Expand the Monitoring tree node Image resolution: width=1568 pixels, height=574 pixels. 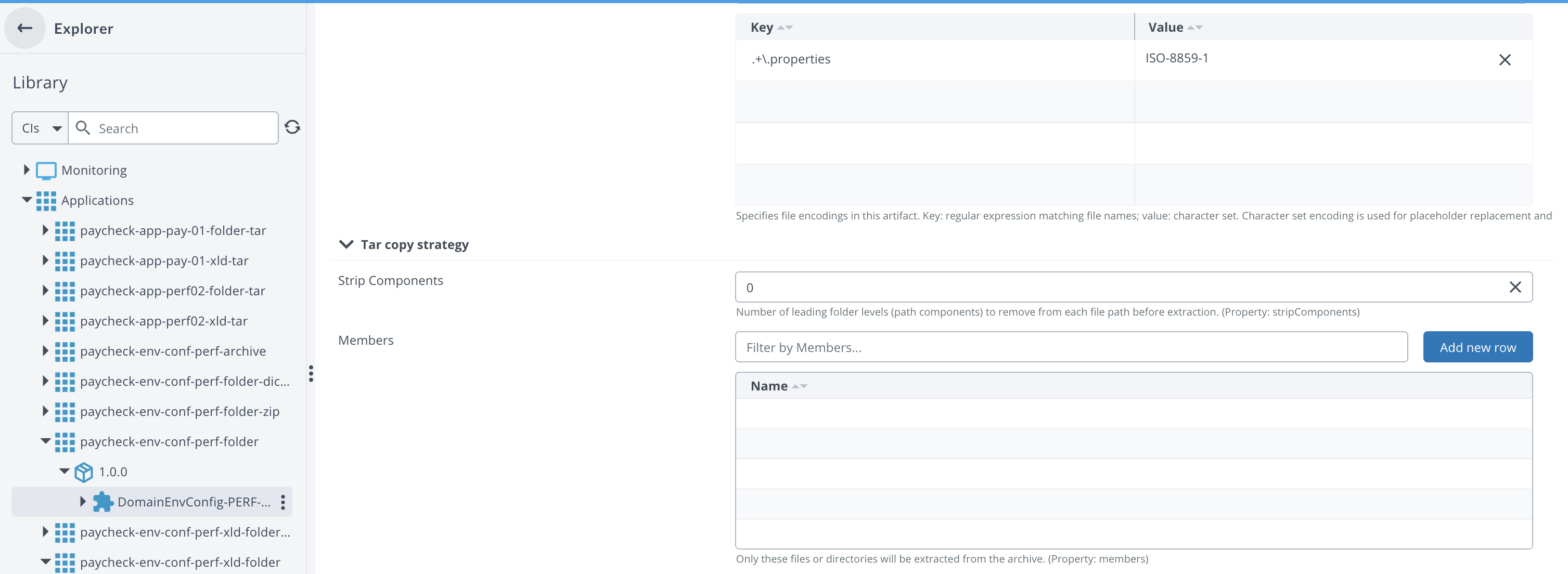click(26, 170)
